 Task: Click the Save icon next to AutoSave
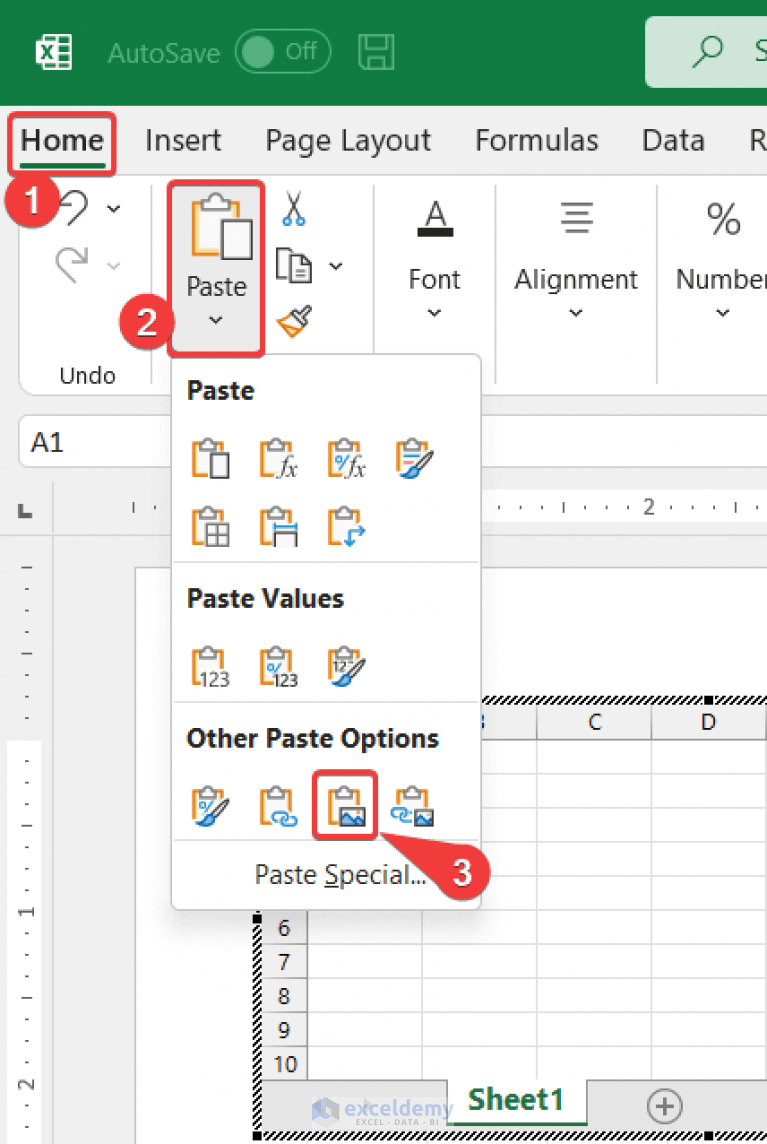(x=377, y=52)
